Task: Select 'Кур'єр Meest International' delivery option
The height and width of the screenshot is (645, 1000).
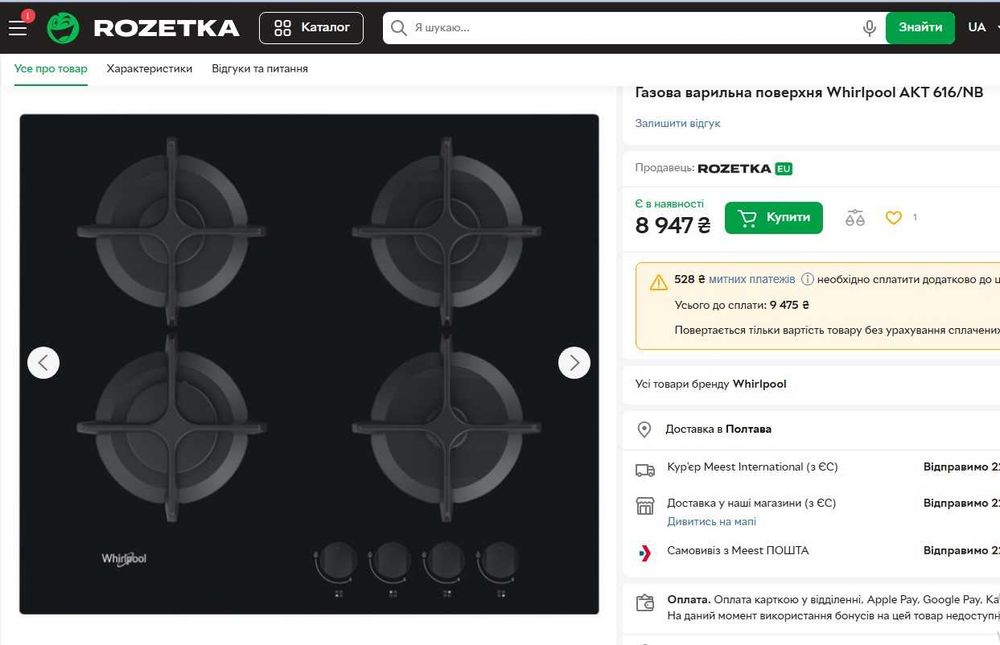Action: pos(752,467)
